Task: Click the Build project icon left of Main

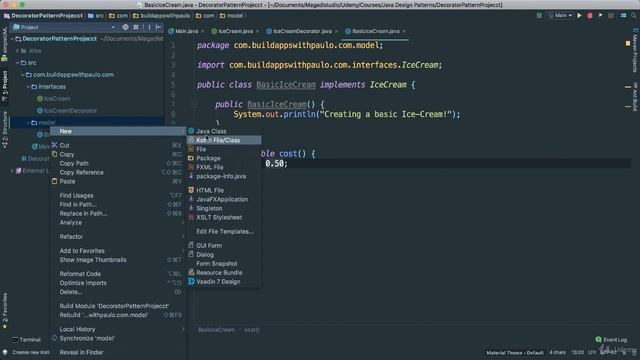Action: (x=539, y=16)
